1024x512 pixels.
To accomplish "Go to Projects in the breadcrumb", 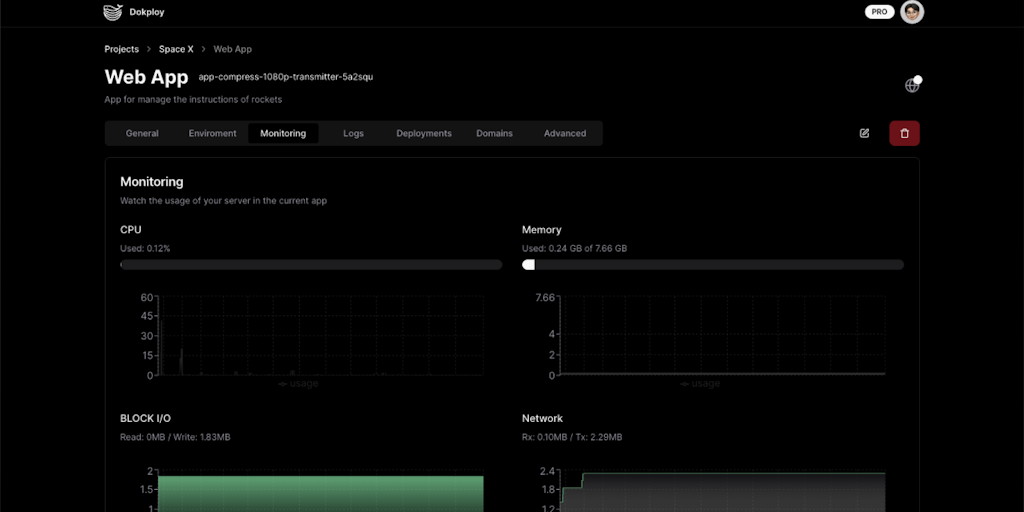I will pyautogui.click(x=121, y=49).
